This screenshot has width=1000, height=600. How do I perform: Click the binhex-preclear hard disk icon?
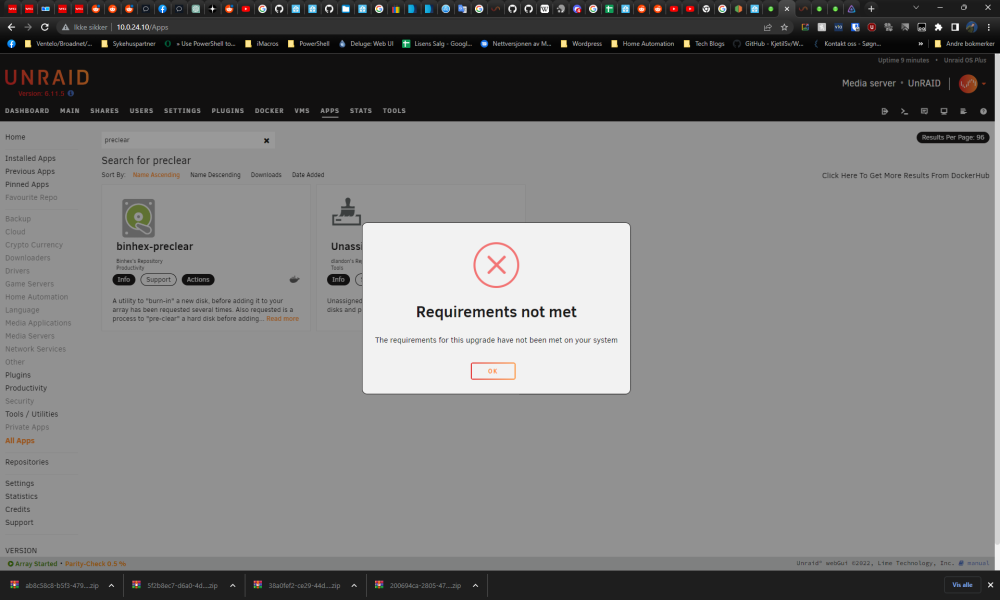(138, 218)
